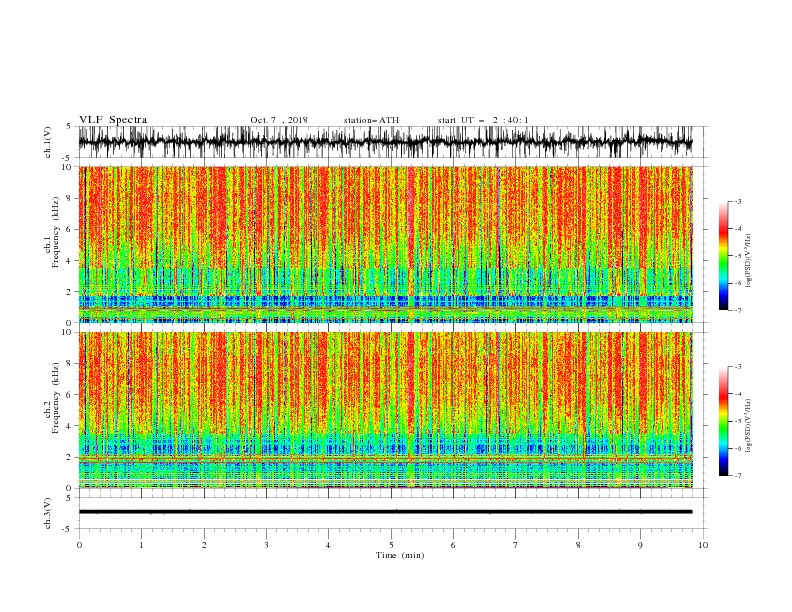This screenshot has width=792, height=612.
Task: Click the "10" kHz tick on ch.1 frequency axis
Action: coord(66,167)
